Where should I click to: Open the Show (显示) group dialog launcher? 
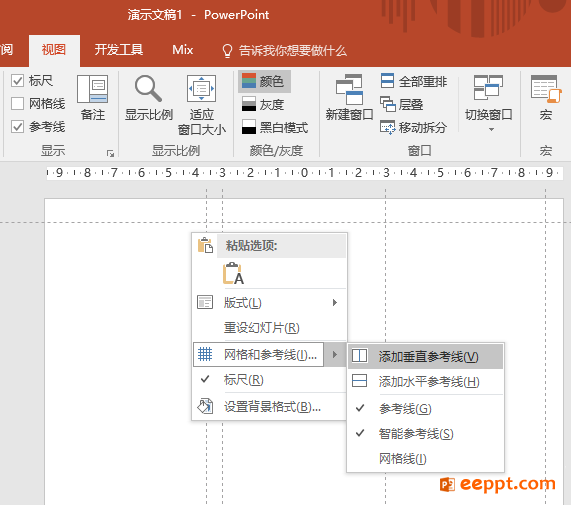(x=110, y=153)
